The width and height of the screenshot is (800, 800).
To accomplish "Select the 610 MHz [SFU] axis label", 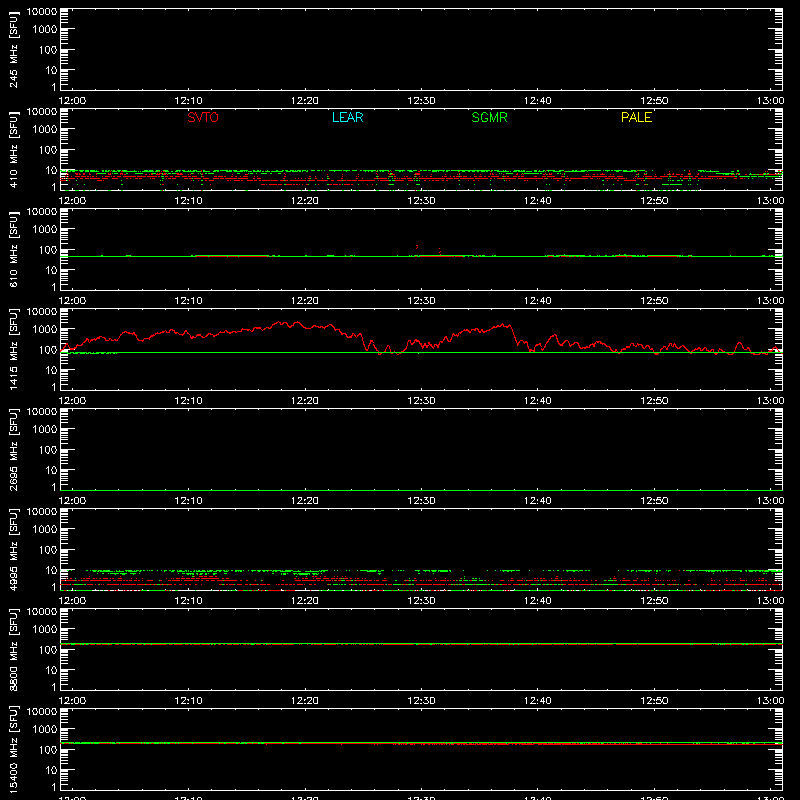I will [x=13, y=249].
